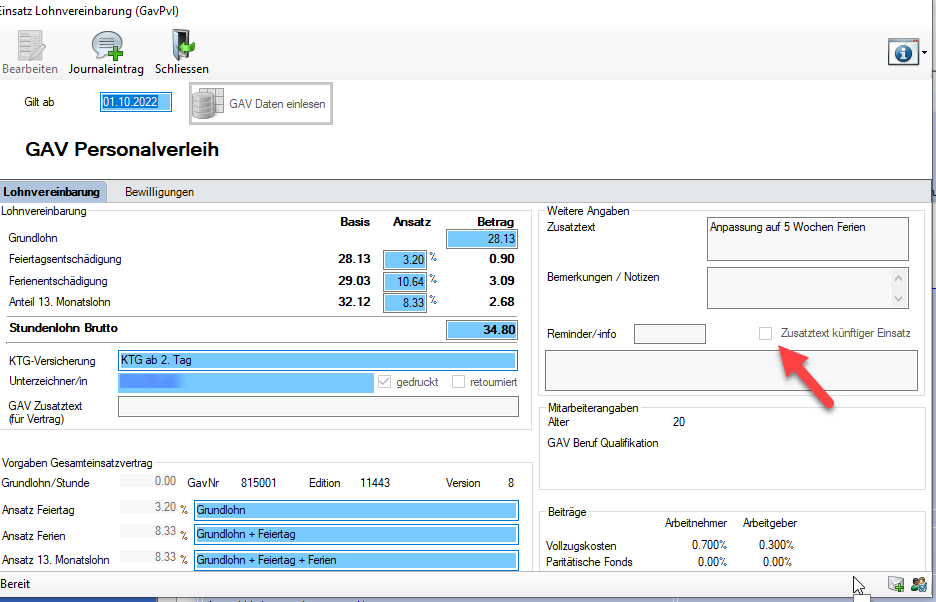This screenshot has width=936, height=602.
Task: Click the GAV Beruf Qualifikation label
Action: (x=603, y=443)
